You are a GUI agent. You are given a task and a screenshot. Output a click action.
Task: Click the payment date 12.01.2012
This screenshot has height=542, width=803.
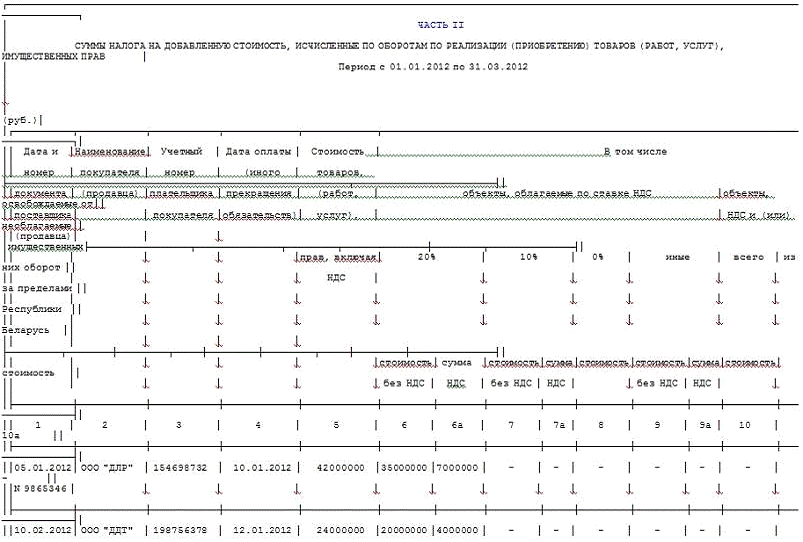(262, 531)
